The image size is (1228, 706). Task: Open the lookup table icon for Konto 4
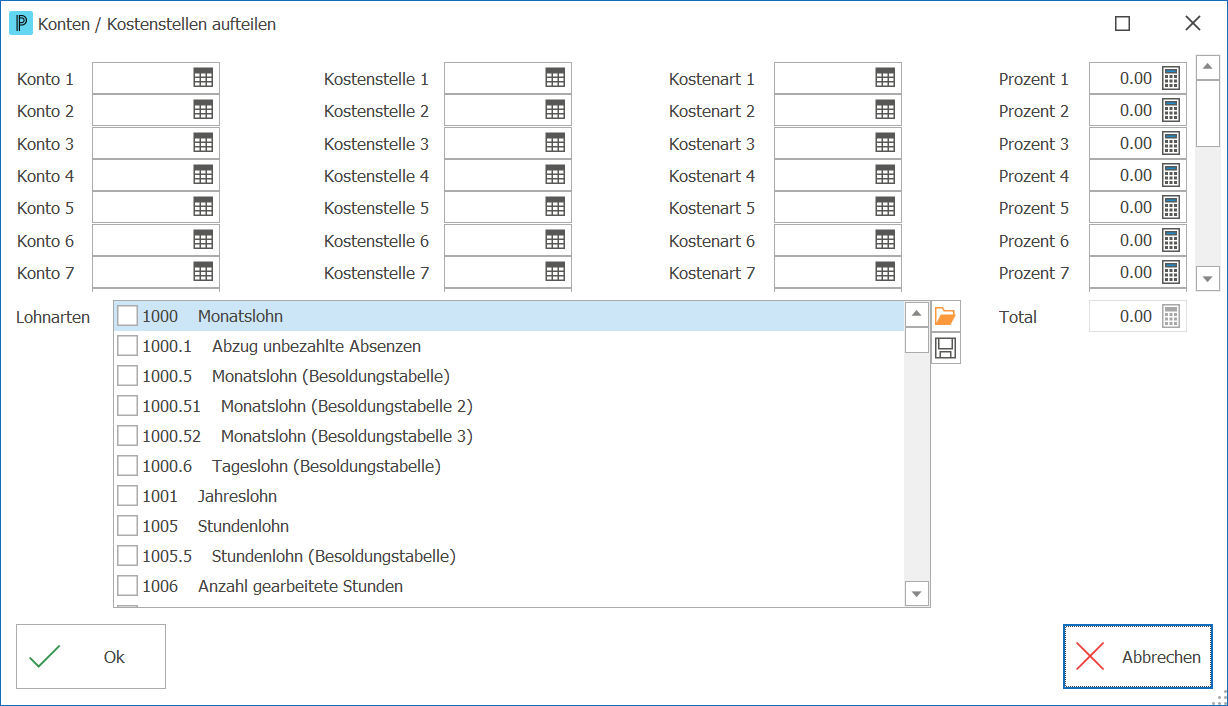(x=203, y=175)
